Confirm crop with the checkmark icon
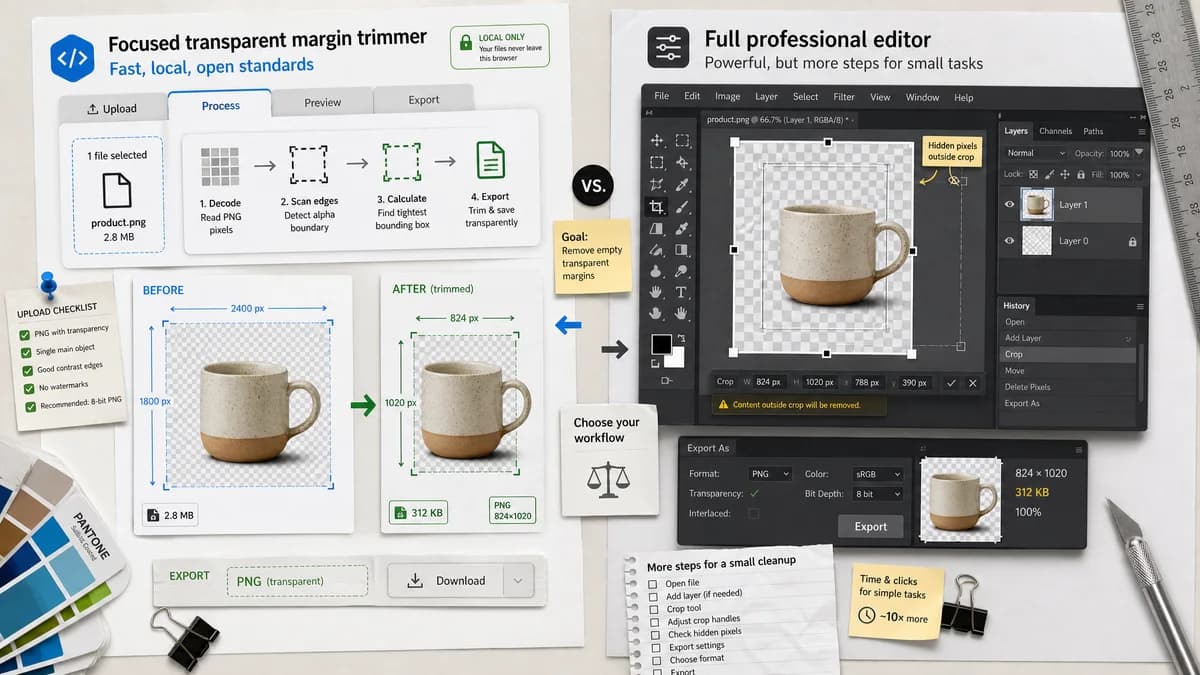 tap(951, 382)
